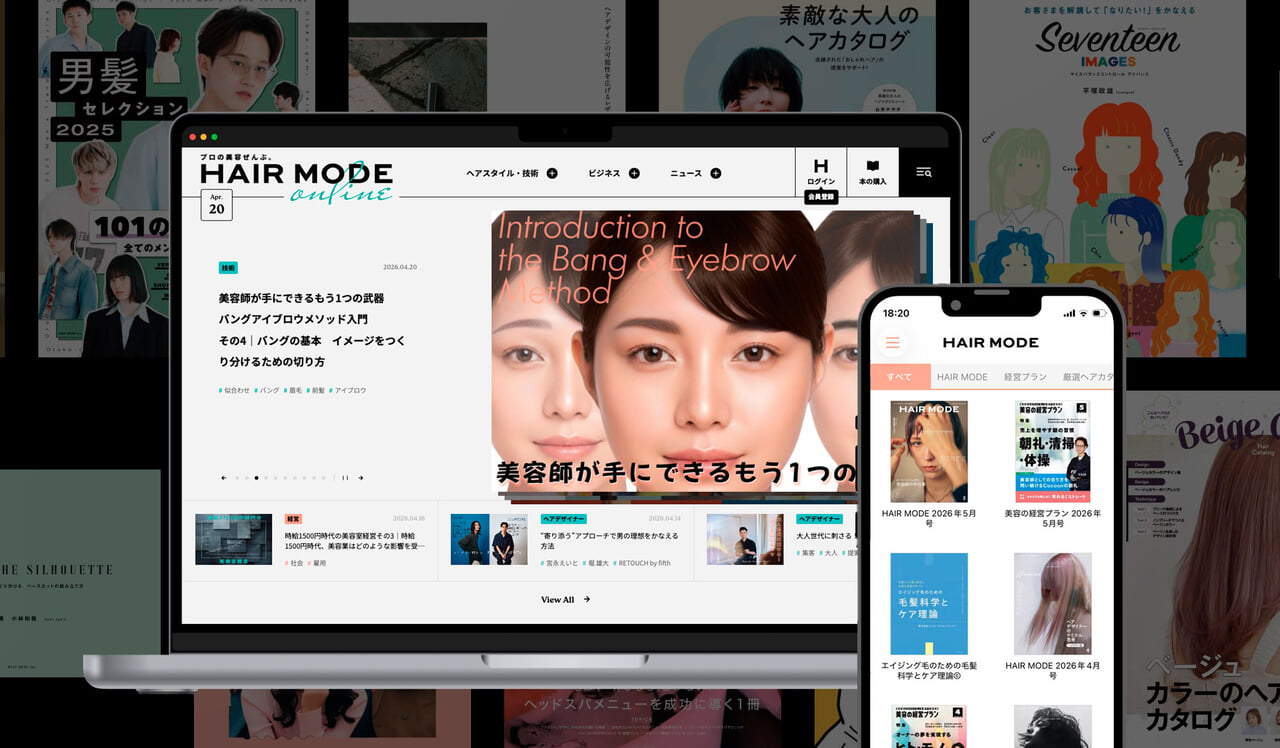Image resolution: width=1280 pixels, height=748 pixels.
Task: Open the two men in suits article thumbnail
Action: 489,539
